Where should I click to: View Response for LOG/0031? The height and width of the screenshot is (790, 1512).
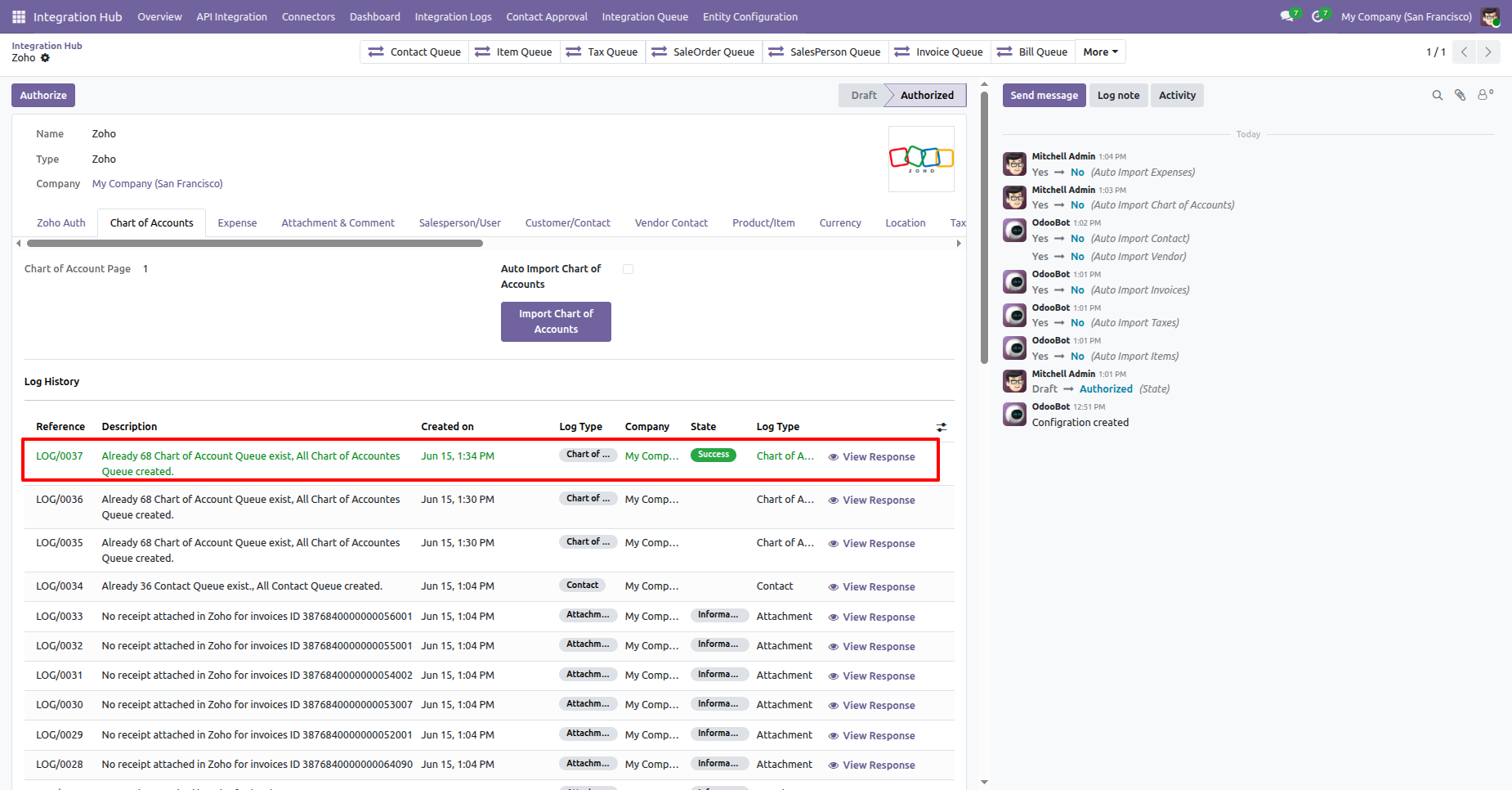[x=871, y=676]
